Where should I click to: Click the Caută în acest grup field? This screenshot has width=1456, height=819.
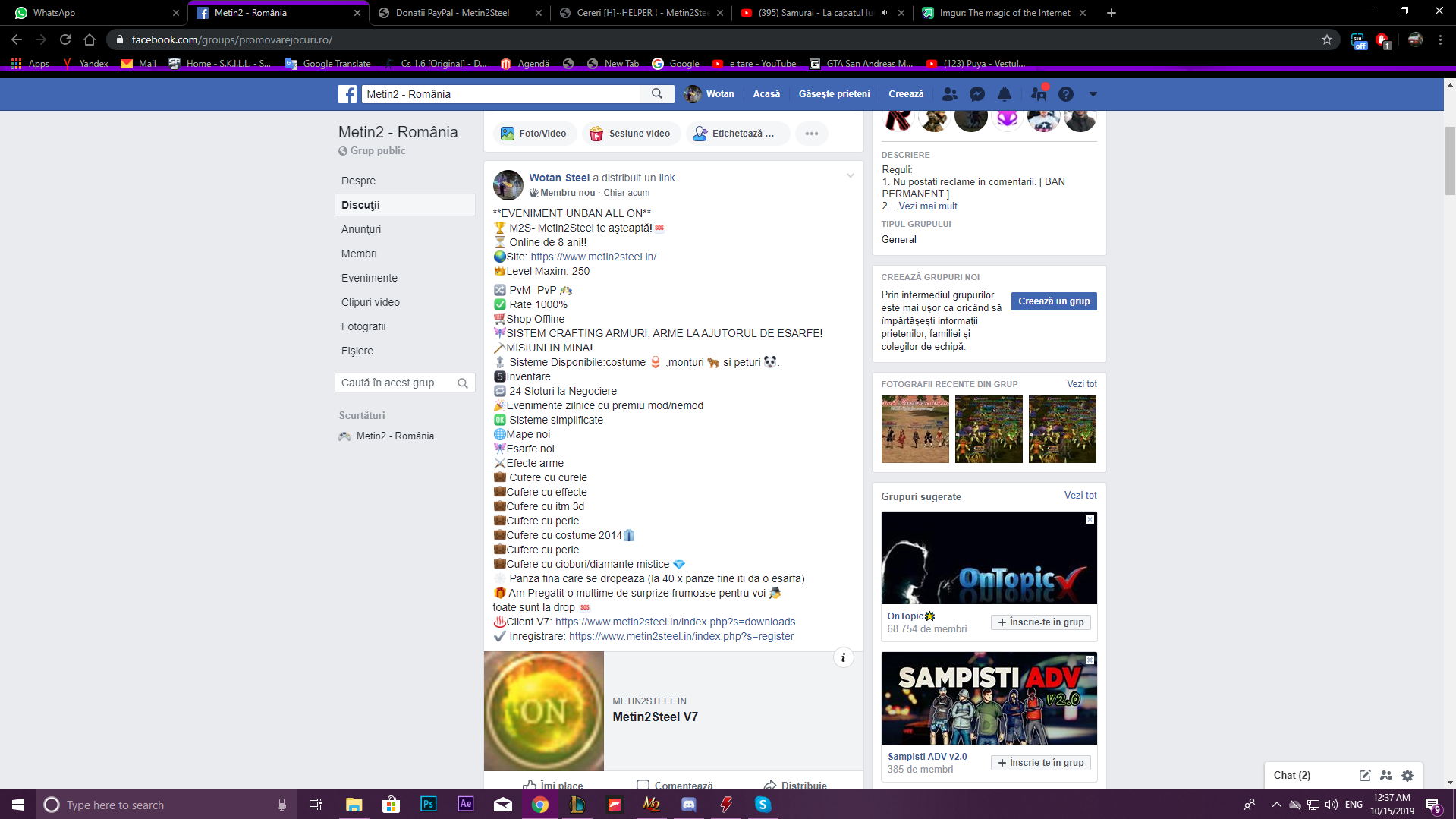click(405, 383)
